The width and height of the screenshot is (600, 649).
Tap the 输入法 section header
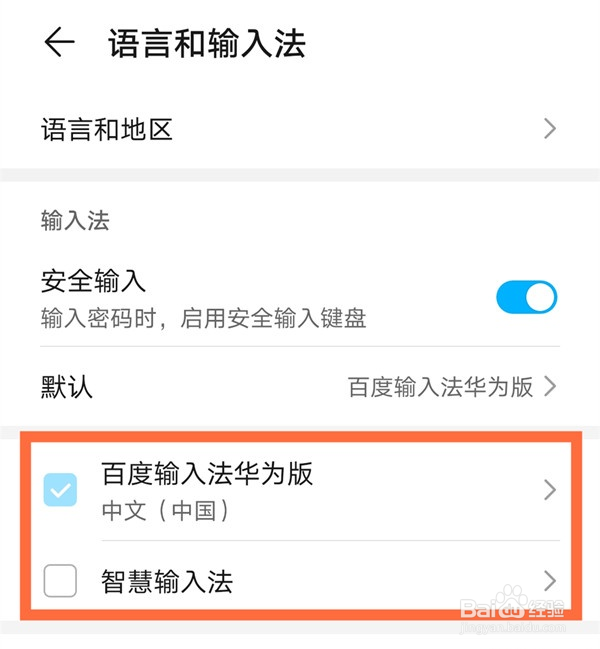click(75, 220)
